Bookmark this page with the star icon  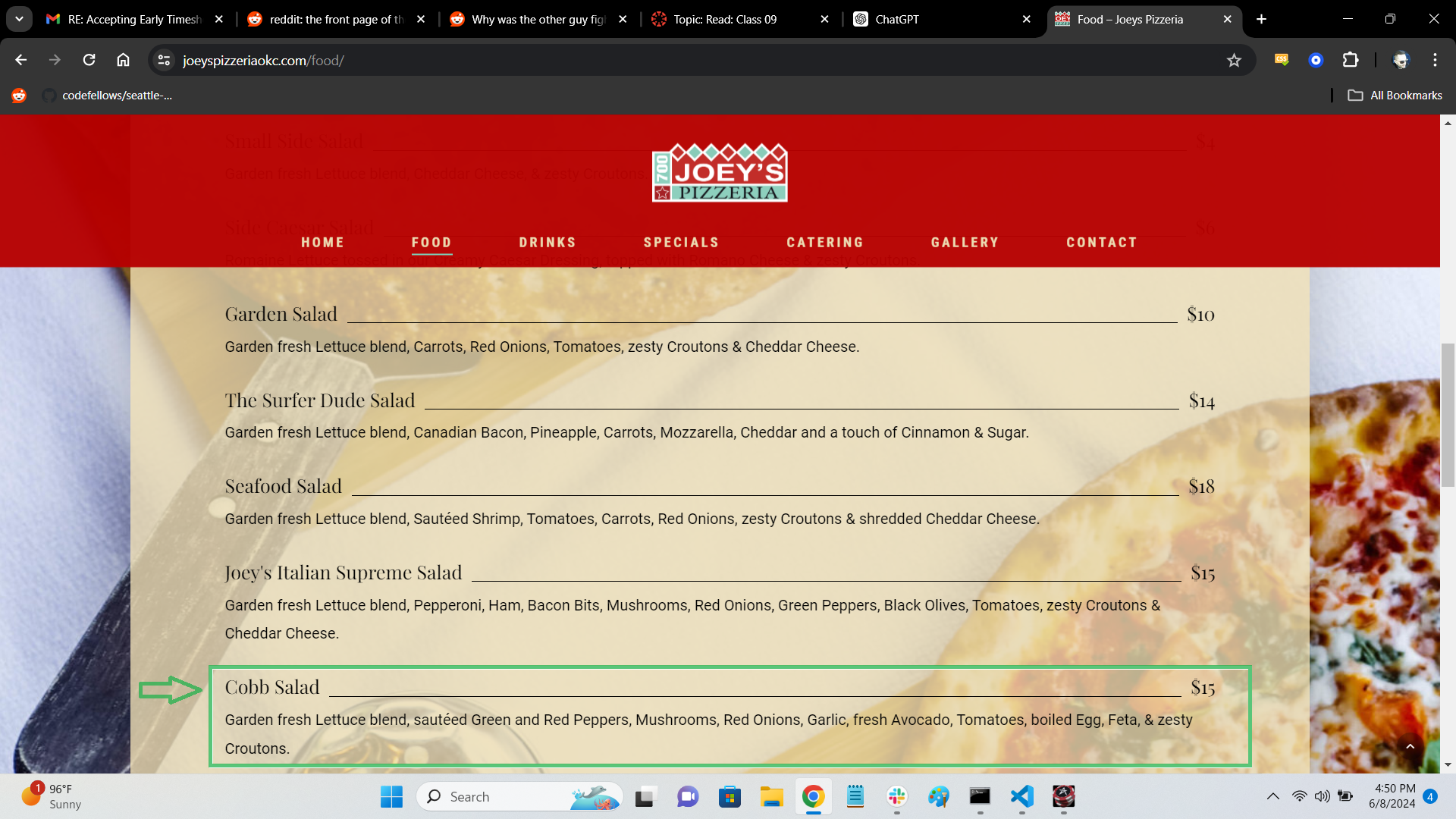1234,60
